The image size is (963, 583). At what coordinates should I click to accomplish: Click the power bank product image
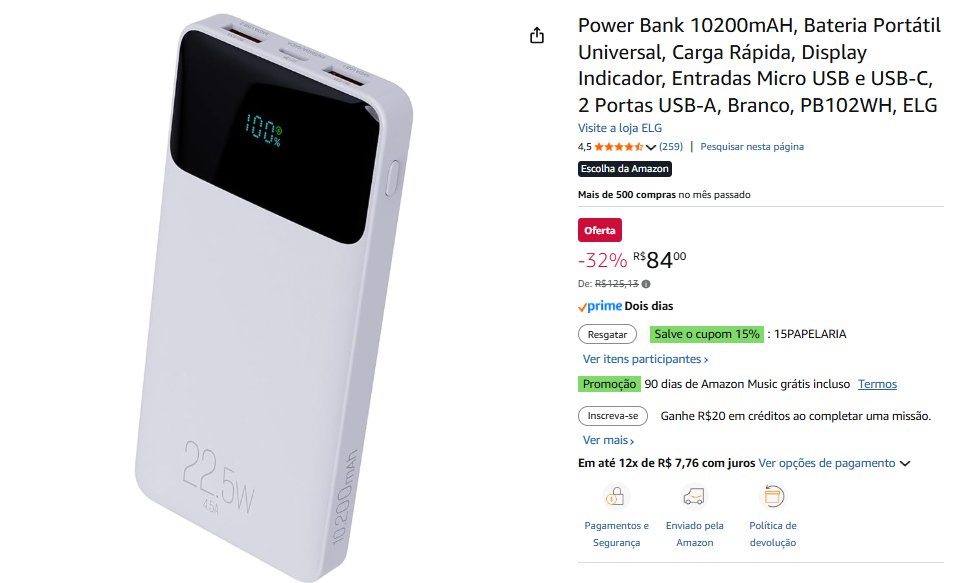pos(274,296)
